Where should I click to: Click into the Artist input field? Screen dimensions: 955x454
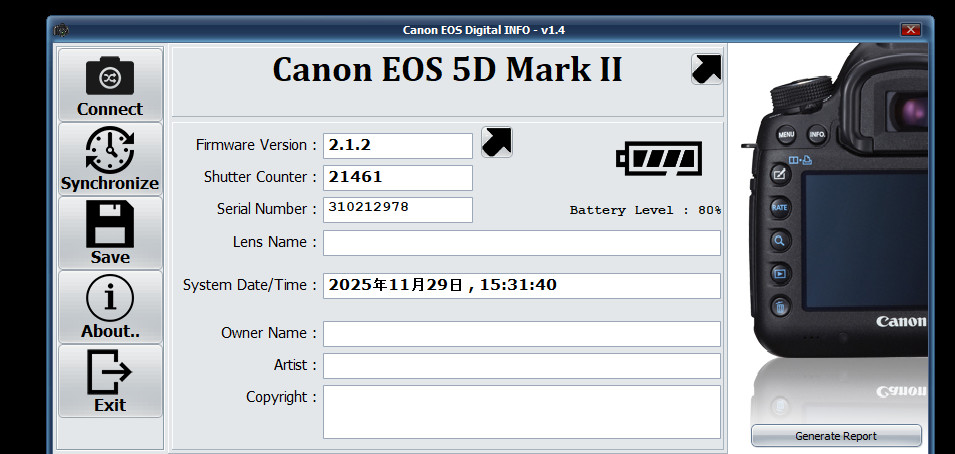[x=522, y=366]
